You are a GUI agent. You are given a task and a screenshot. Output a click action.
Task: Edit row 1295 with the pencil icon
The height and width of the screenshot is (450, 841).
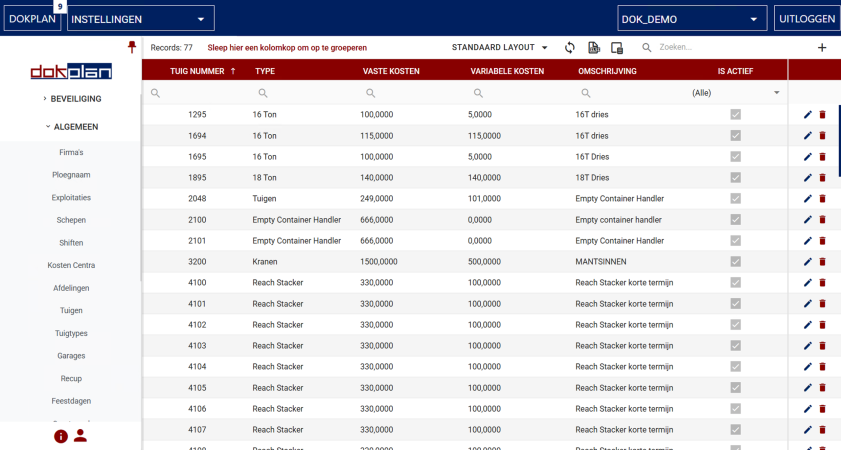pyautogui.click(x=808, y=114)
